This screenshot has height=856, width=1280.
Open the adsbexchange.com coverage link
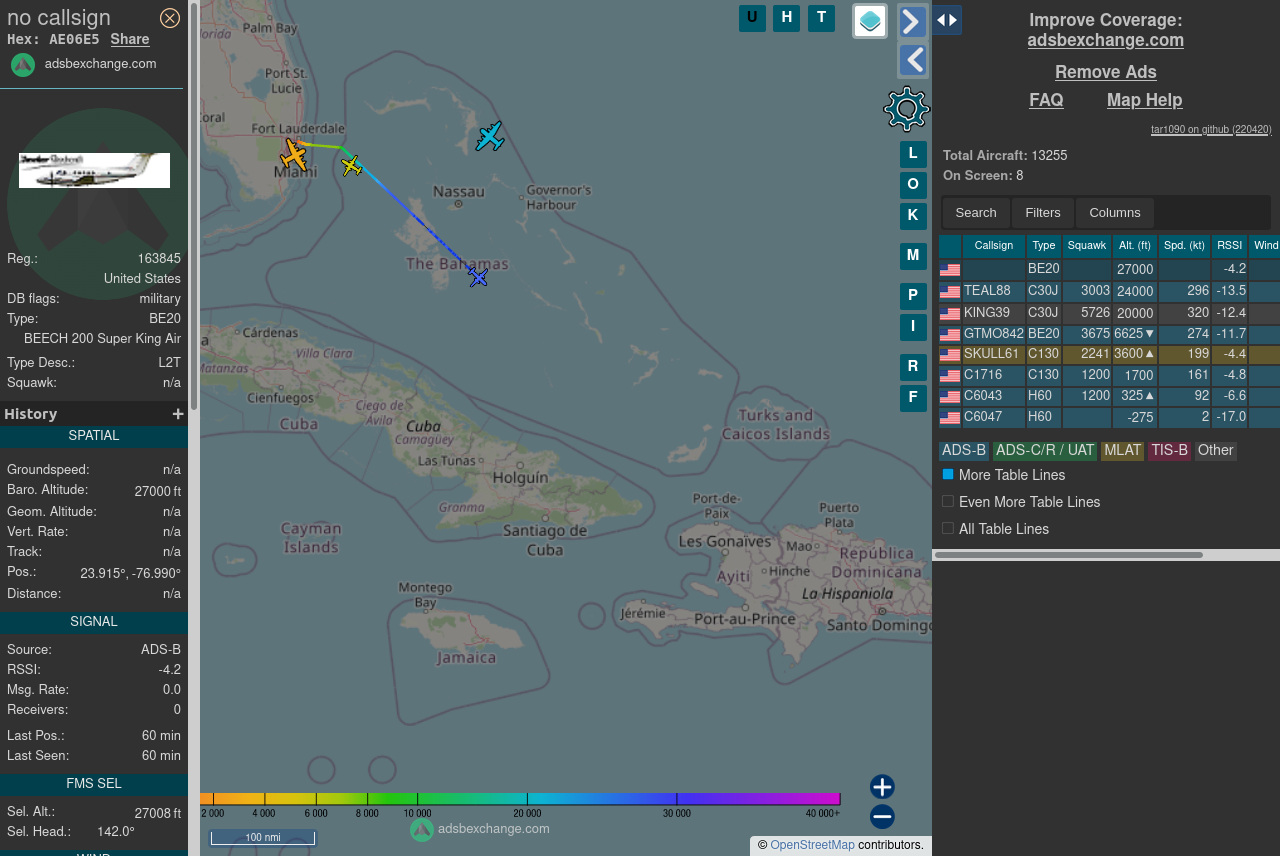tap(1105, 40)
